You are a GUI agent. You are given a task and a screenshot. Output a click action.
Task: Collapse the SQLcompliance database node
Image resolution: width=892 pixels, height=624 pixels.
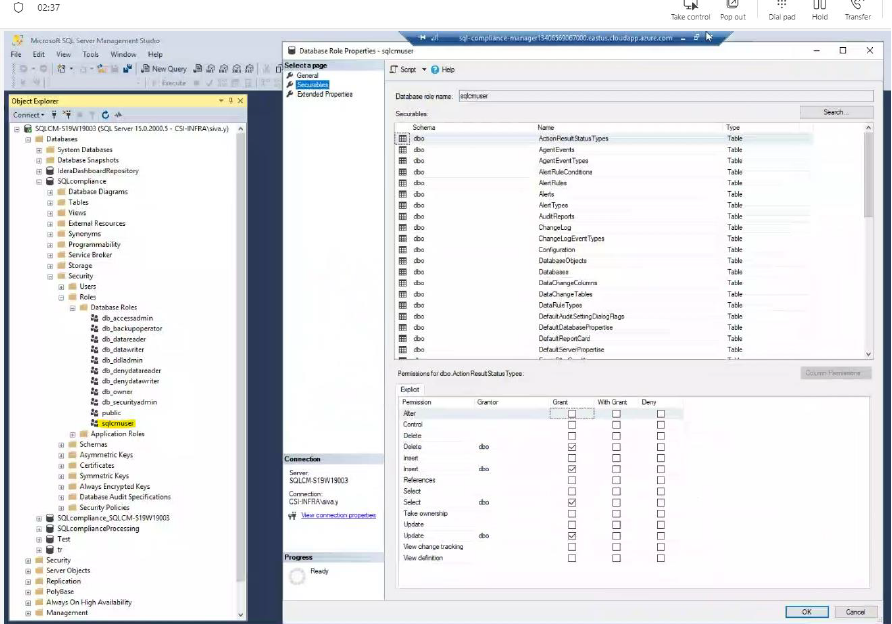(39, 182)
